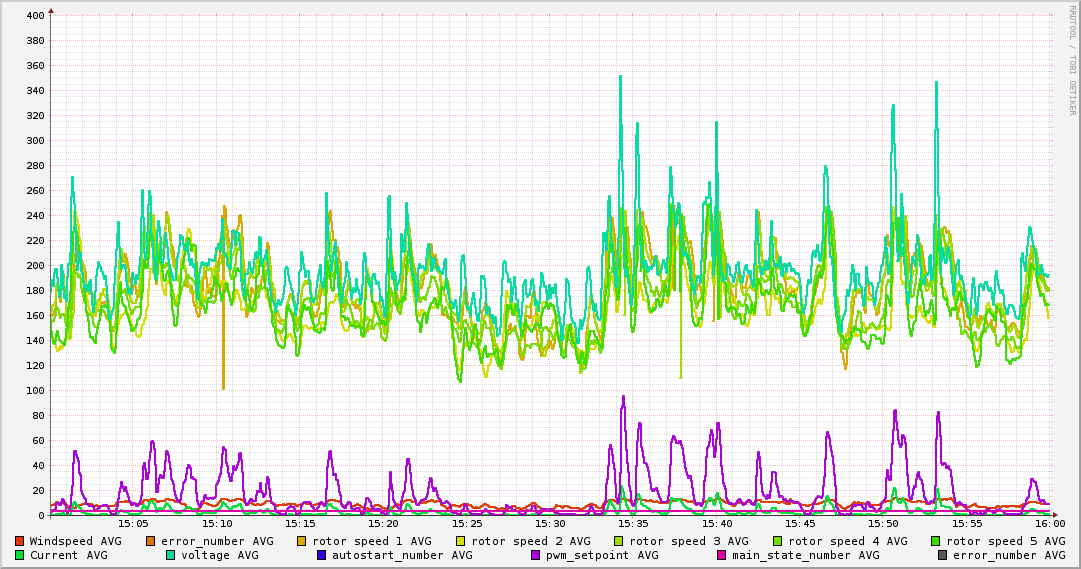The width and height of the screenshot is (1081, 569).
Task: Click the 15:35 time axis label
Action: click(634, 523)
